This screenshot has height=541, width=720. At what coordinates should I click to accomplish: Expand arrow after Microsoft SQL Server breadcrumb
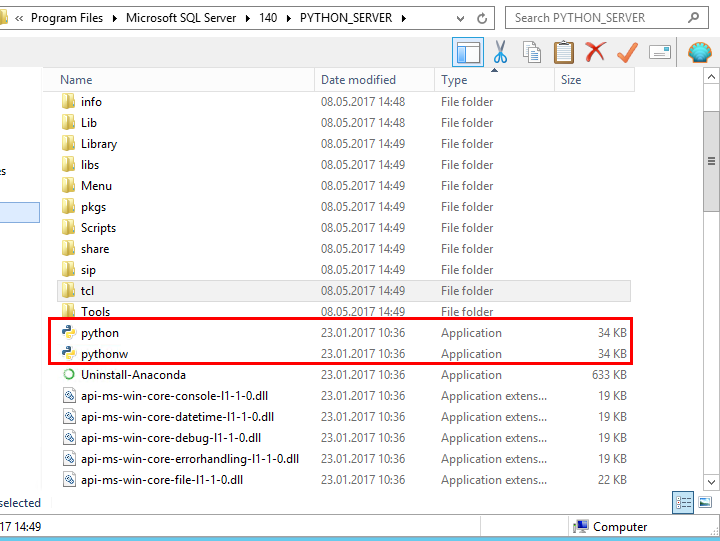click(248, 18)
